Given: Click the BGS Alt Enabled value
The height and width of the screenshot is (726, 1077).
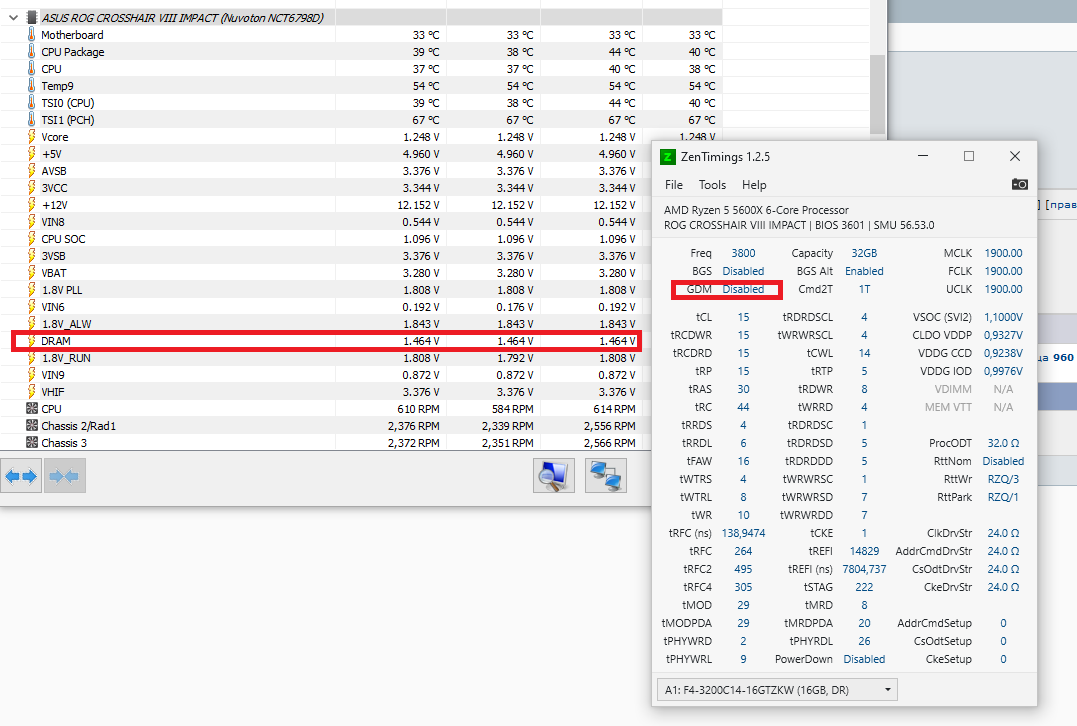Looking at the screenshot, I should click(x=864, y=271).
